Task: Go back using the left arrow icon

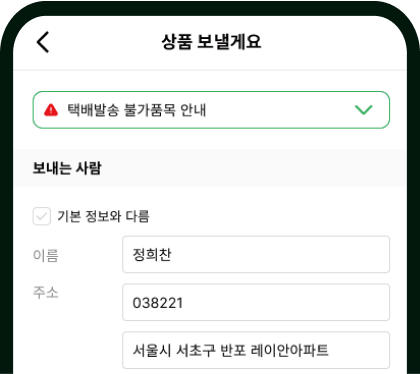Action: [x=43, y=42]
